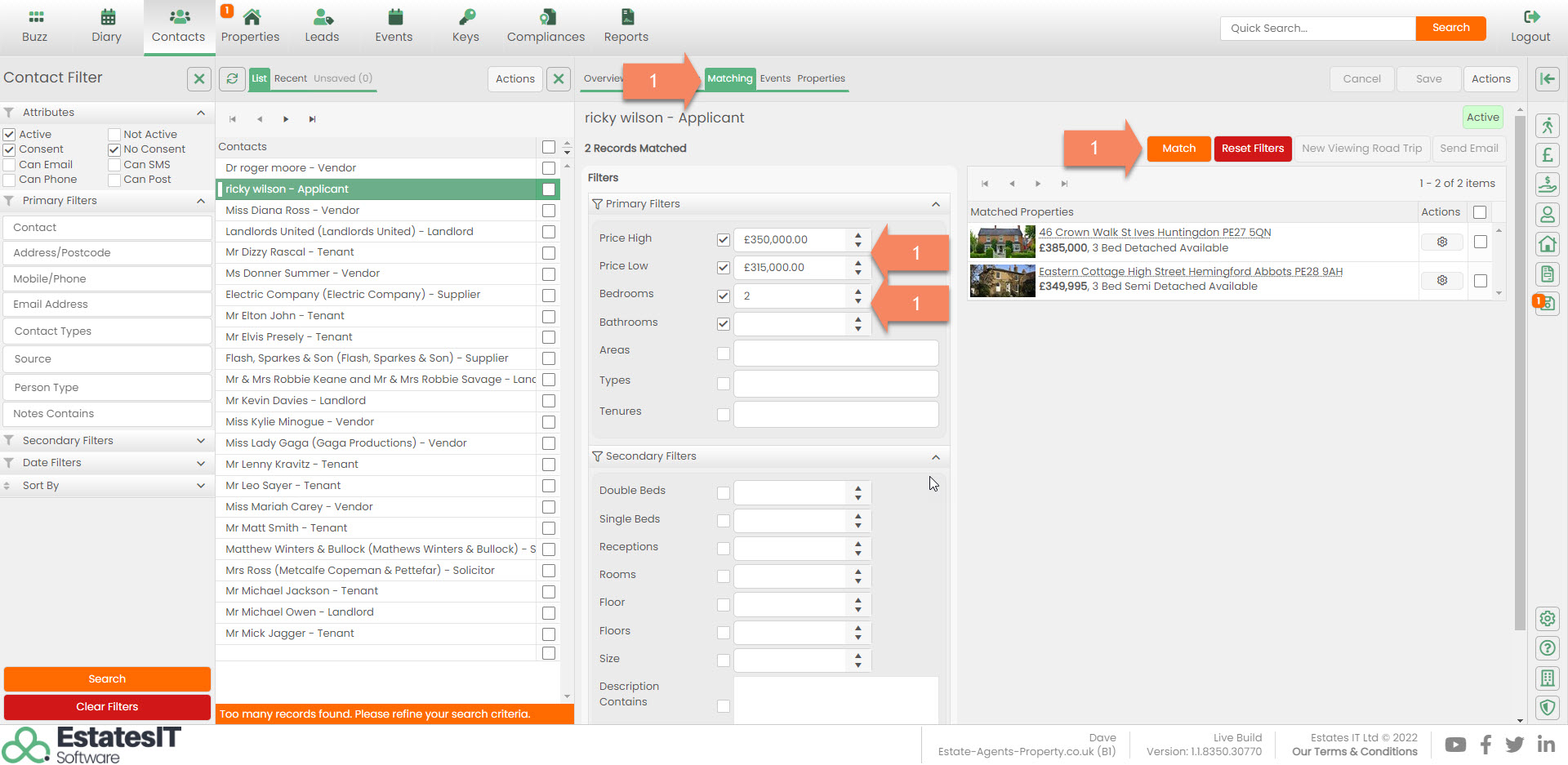Click the Diary calendar icon
Viewport: 1568px width, 765px height.
[x=106, y=17]
